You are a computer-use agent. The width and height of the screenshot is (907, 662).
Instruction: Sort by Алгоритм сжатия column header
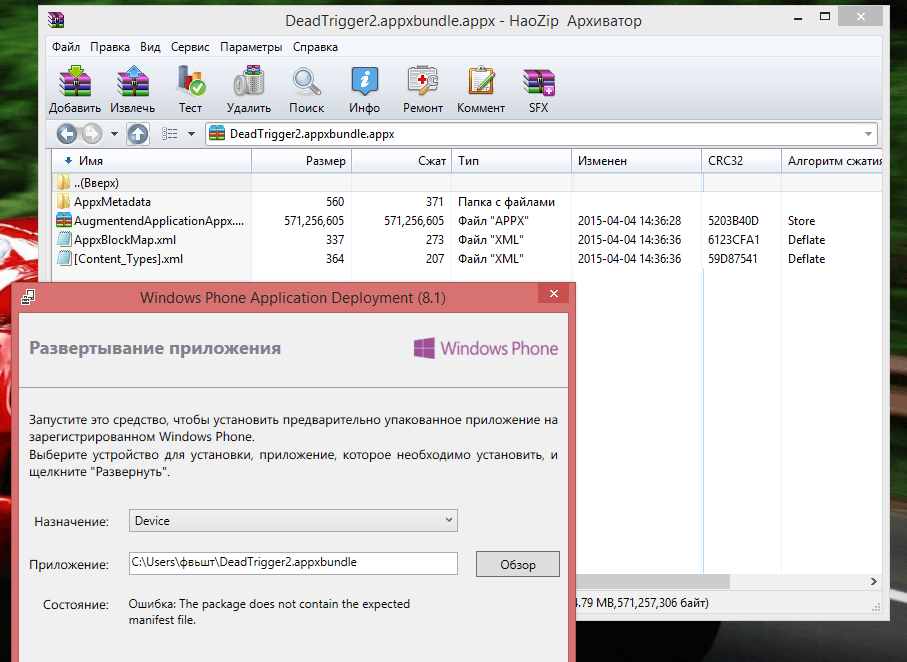832,161
